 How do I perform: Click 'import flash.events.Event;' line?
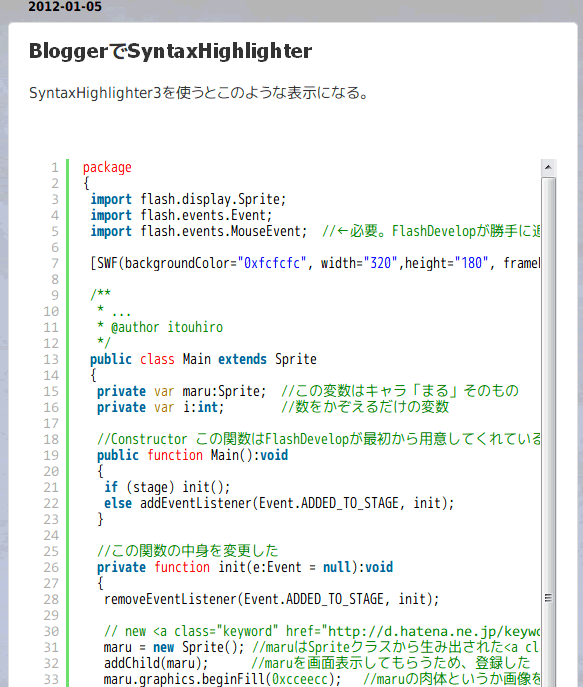(x=181, y=215)
